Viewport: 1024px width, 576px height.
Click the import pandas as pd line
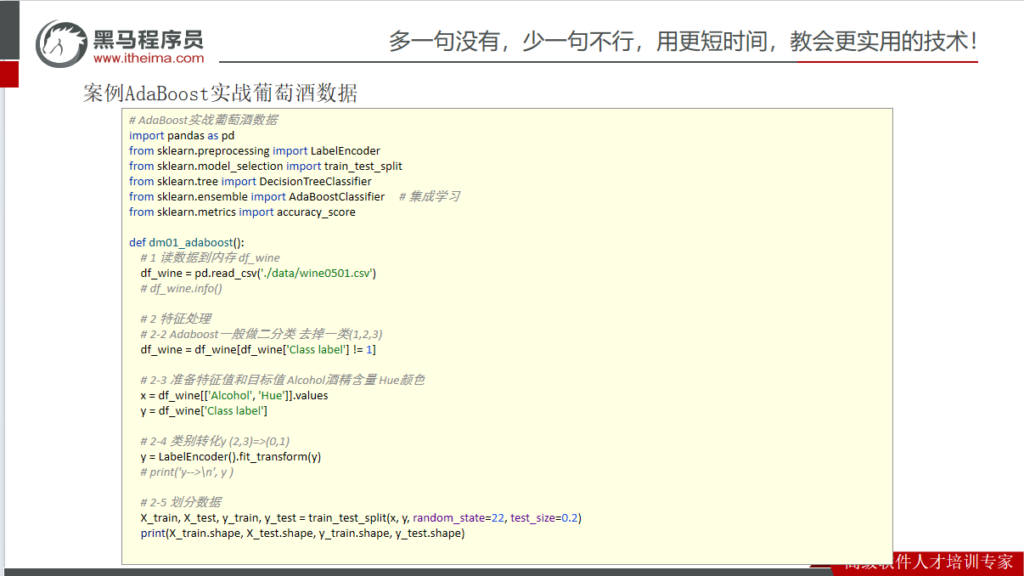tap(182, 135)
